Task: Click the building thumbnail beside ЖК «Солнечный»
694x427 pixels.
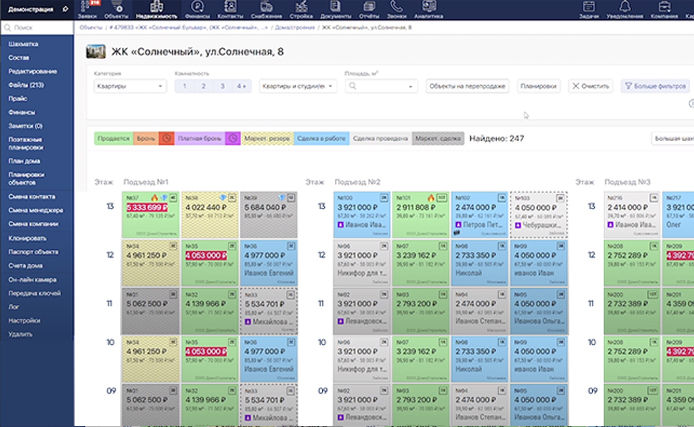Action: [x=96, y=52]
